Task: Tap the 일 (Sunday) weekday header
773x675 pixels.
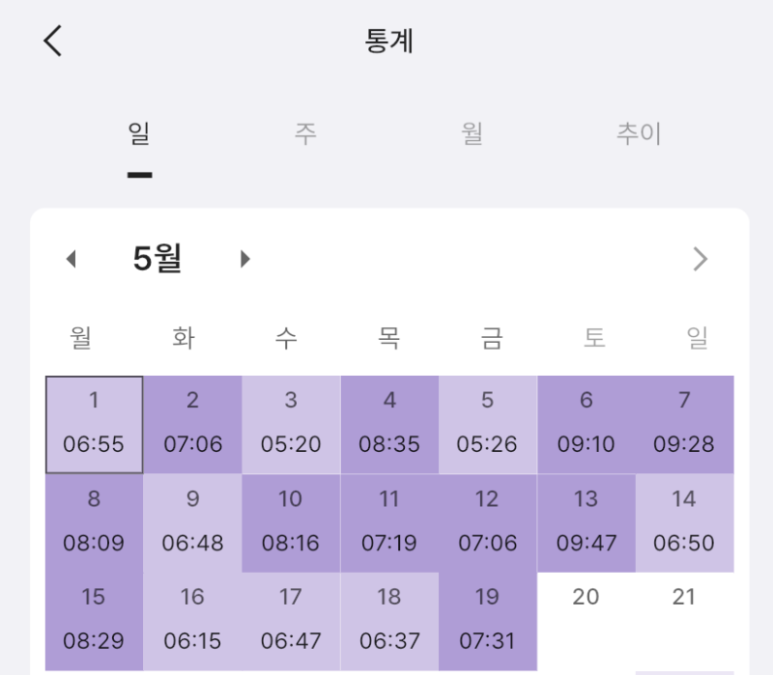Action: [697, 338]
